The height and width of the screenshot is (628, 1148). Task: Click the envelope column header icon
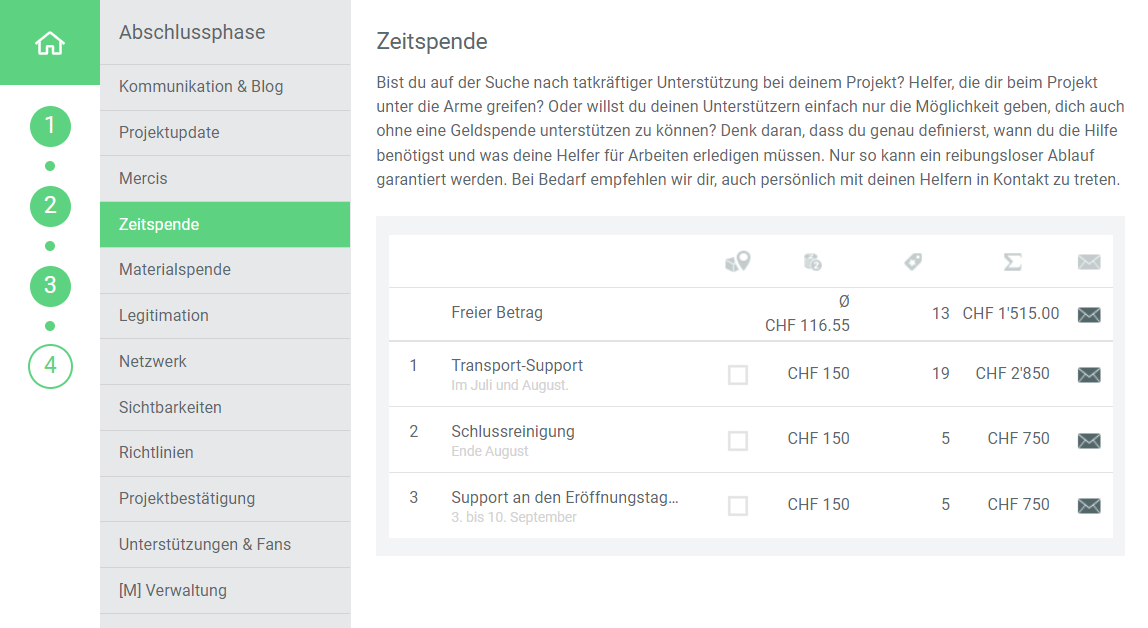1089,262
